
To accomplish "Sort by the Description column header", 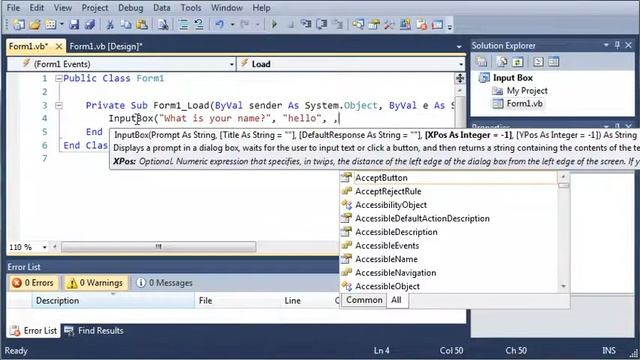I will [x=113, y=300].
